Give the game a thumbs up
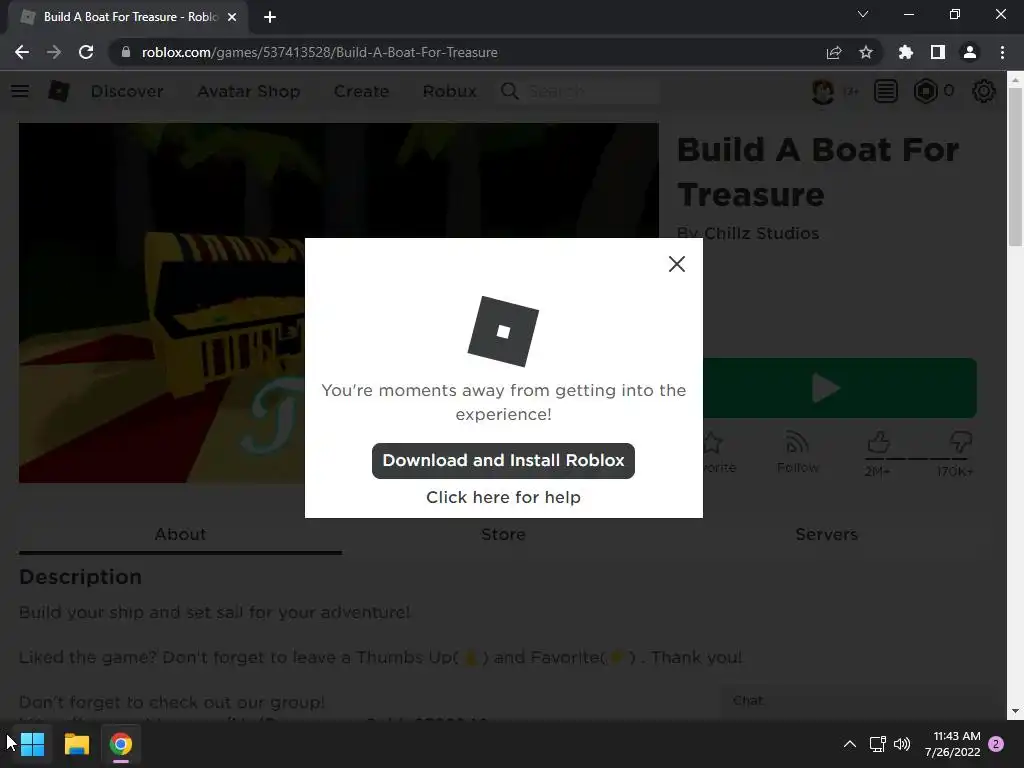The height and width of the screenshot is (768, 1024). [878, 443]
